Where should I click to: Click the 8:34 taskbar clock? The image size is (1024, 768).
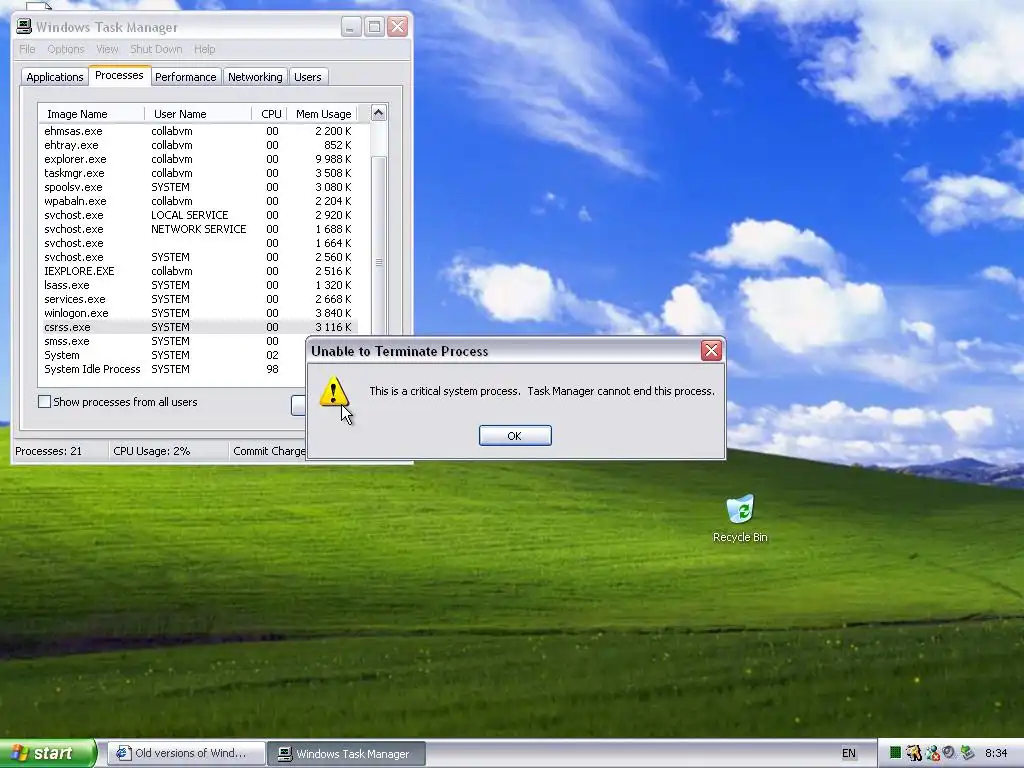click(996, 753)
